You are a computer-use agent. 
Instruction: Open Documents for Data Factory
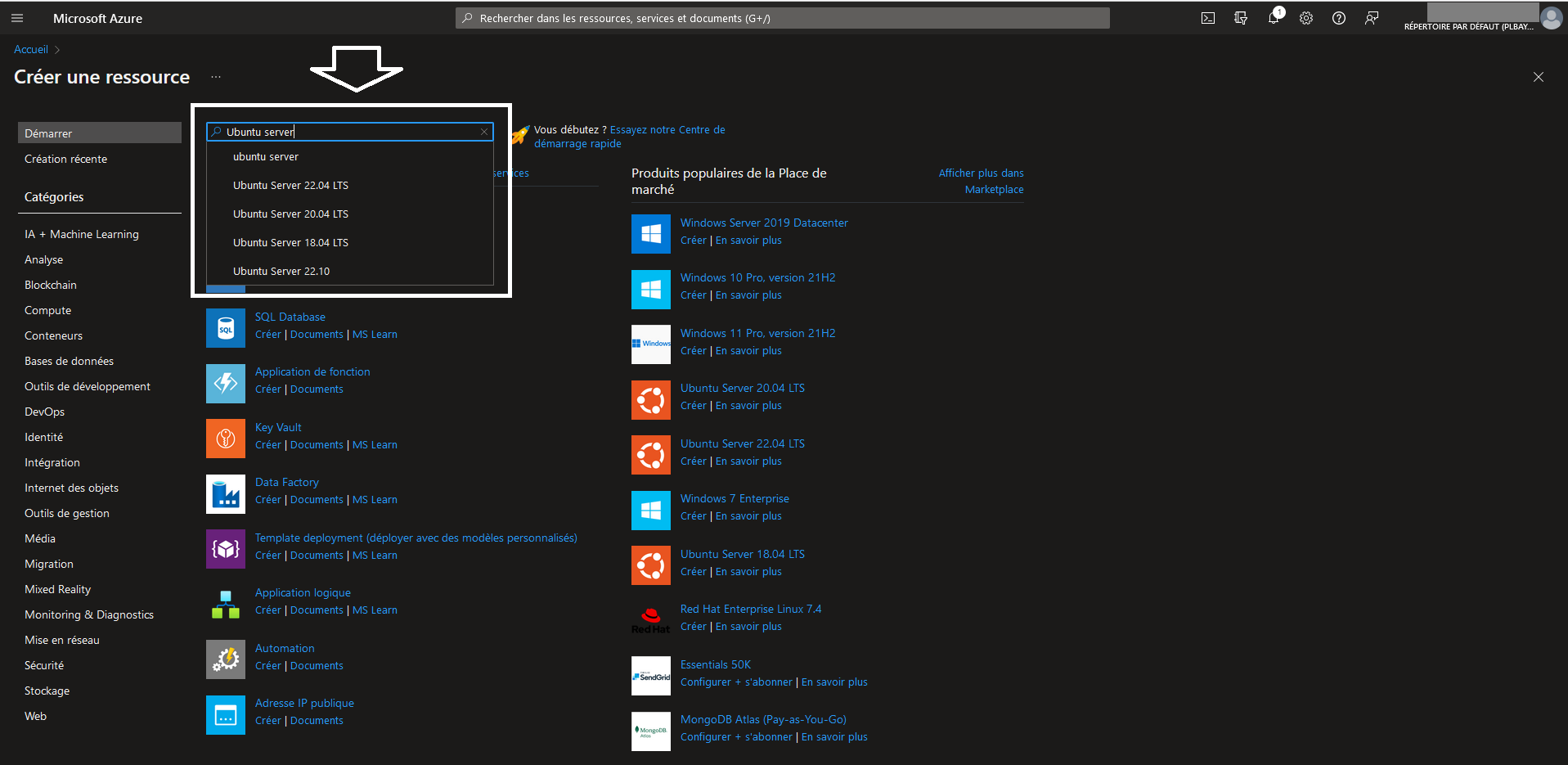tap(317, 499)
